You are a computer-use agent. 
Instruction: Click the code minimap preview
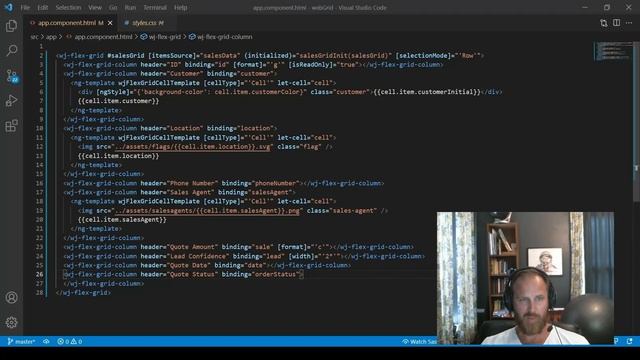point(612,51)
